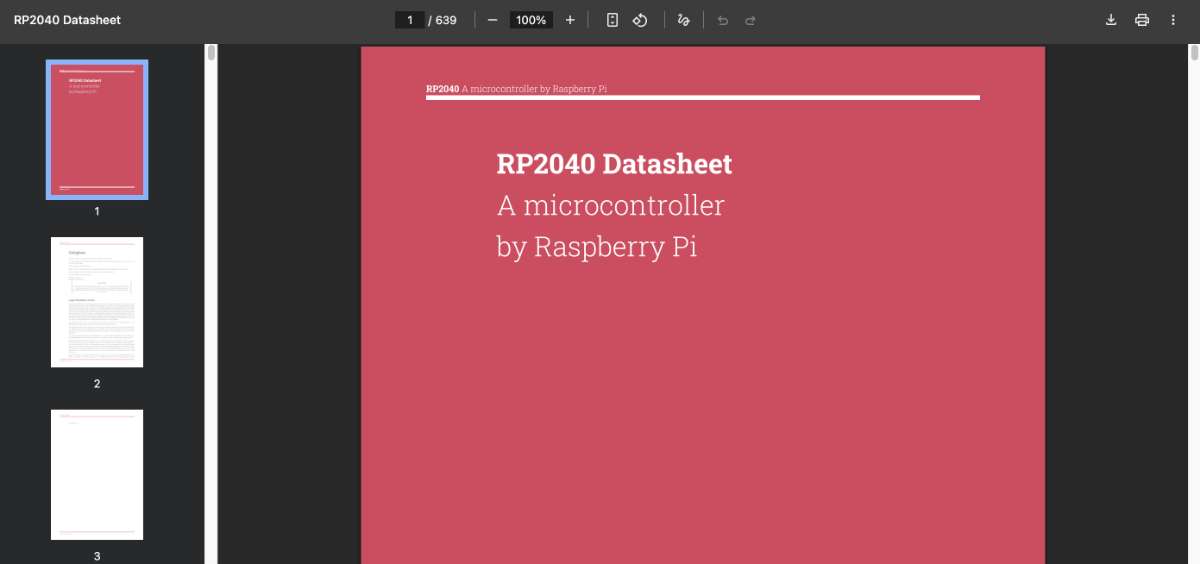Zoom out with the minus button
The width and height of the screenshot is (1200, 564).
pos(492,20)
